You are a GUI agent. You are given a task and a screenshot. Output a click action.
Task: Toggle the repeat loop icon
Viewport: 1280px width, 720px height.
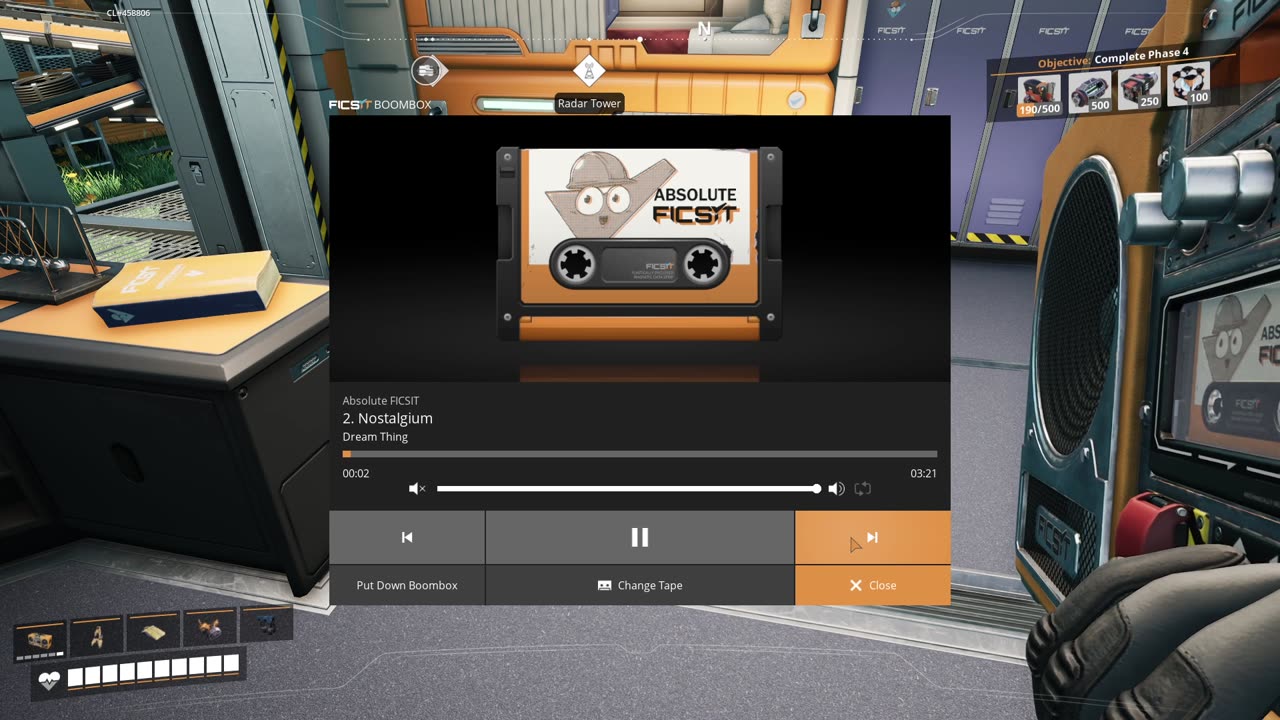pos(863,489)
